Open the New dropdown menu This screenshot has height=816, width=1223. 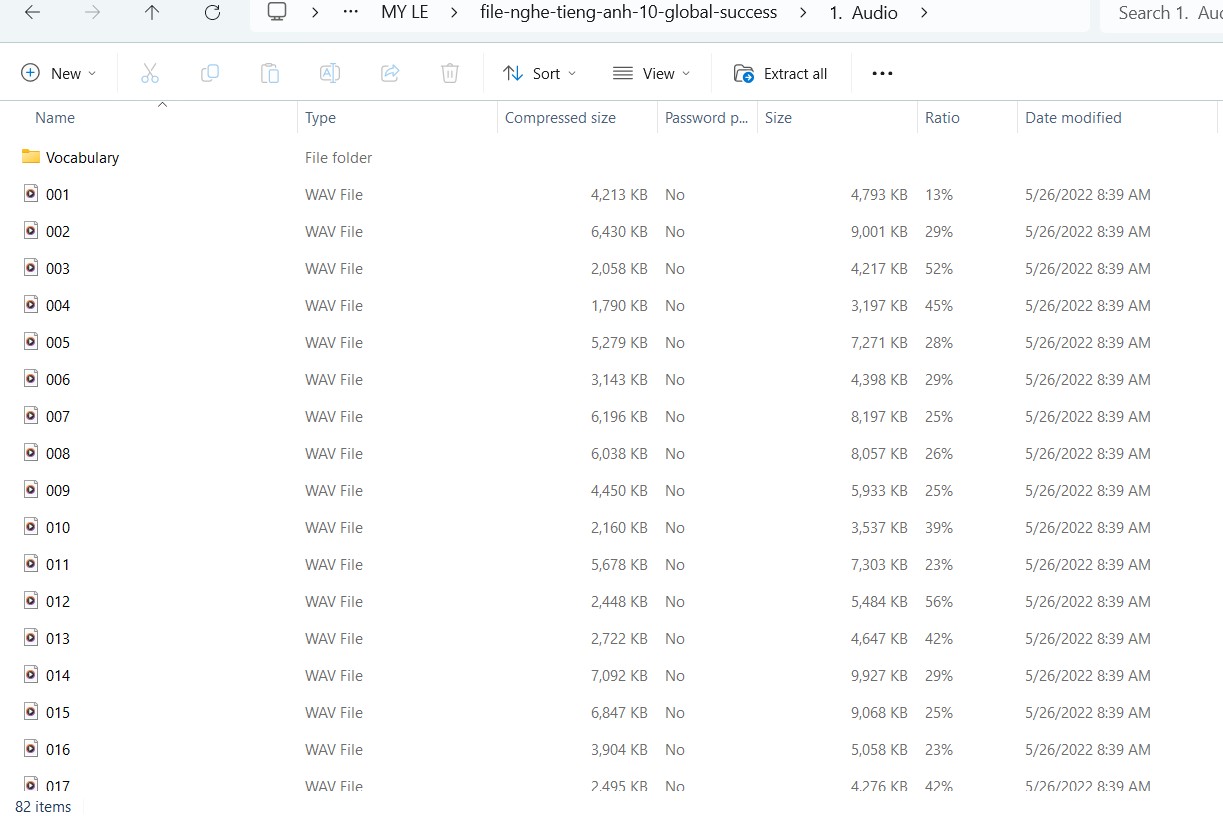[x=58, y=72]
